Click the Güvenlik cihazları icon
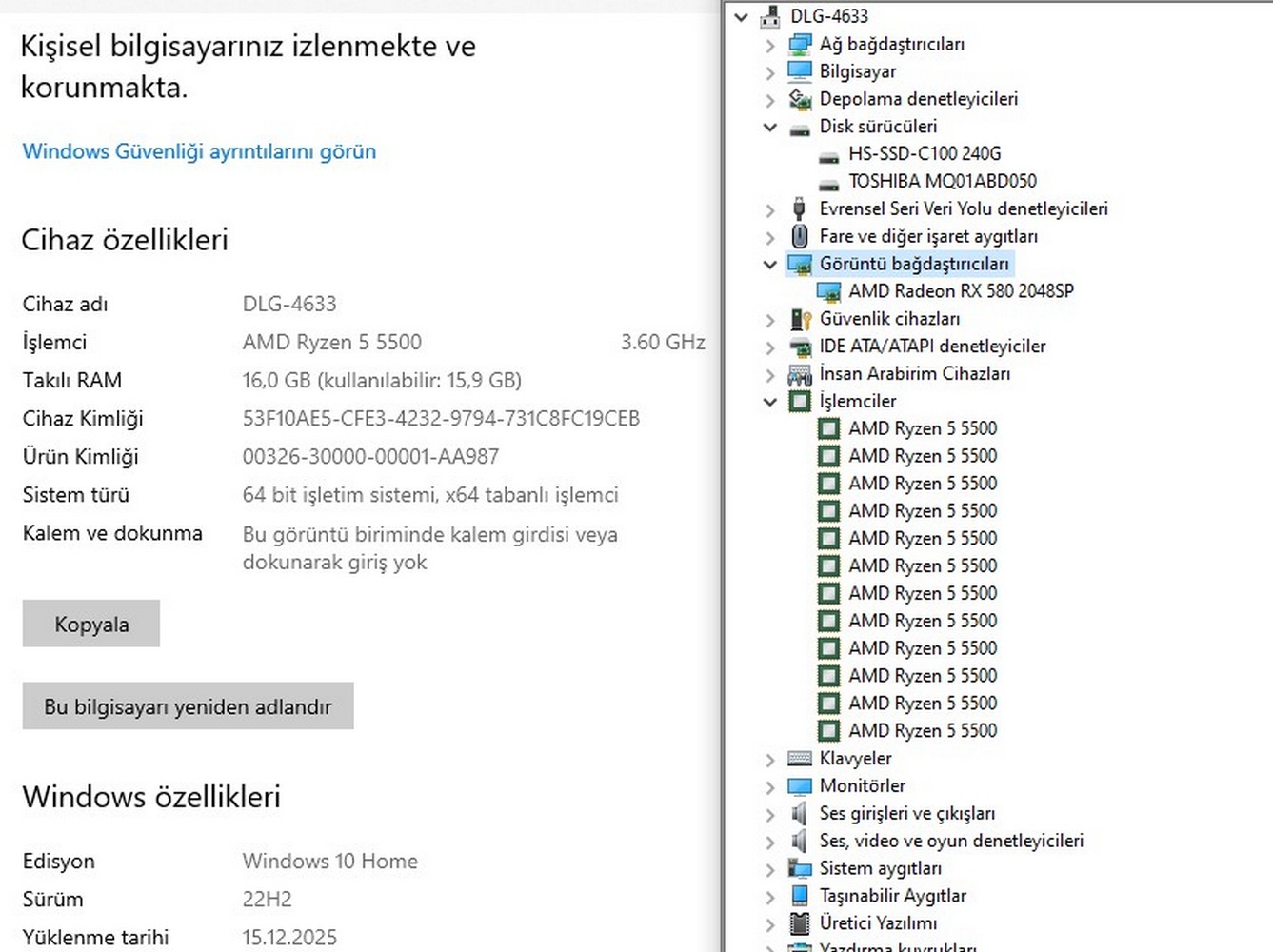Viewport: 1273px width, 952px height. coord(800,319)
